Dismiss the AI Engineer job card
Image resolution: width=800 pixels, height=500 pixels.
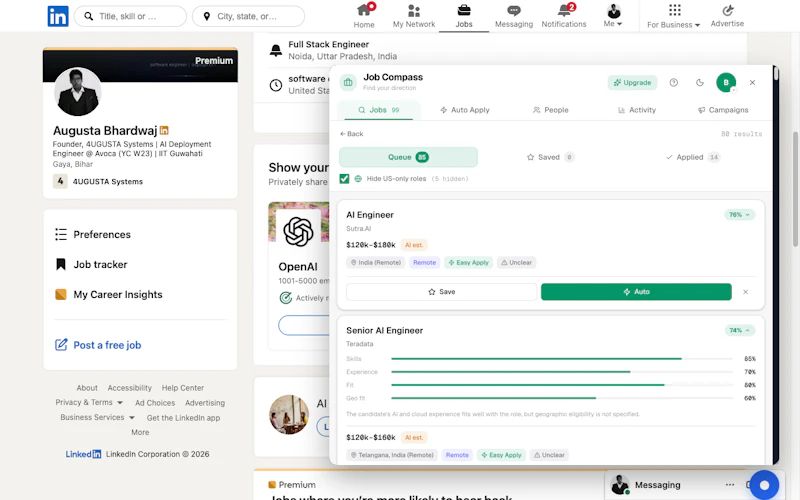coord(745,292)
